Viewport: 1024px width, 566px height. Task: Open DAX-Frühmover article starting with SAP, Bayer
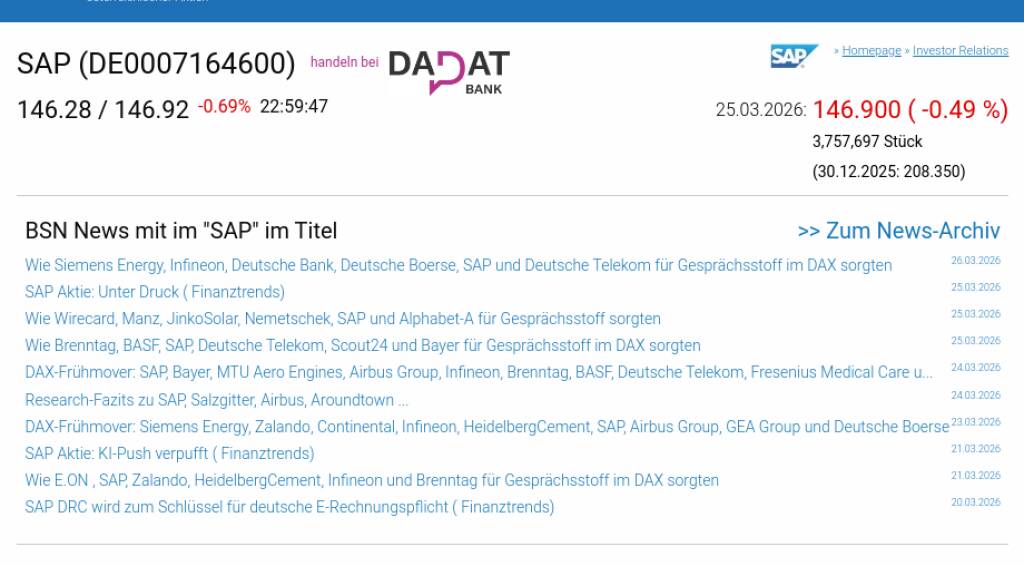[x=478, y=372]
